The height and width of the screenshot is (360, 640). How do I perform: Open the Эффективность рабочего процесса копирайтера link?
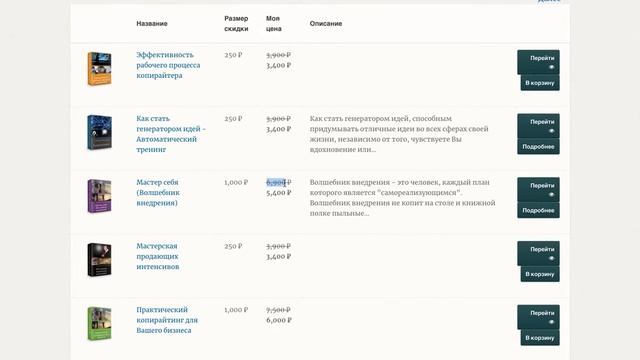(x=168, y=65)
